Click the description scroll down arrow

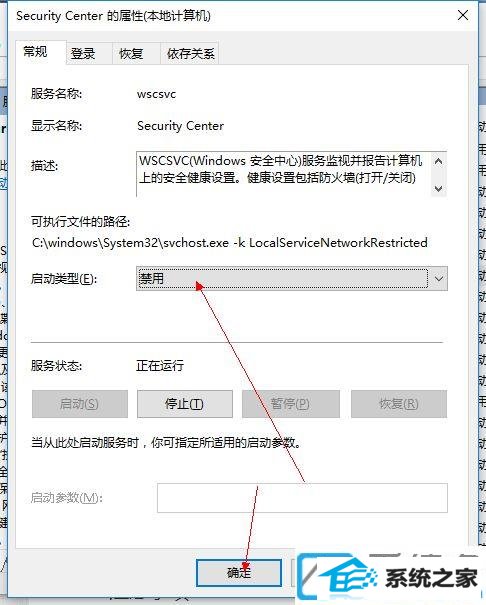click(438, 188)
